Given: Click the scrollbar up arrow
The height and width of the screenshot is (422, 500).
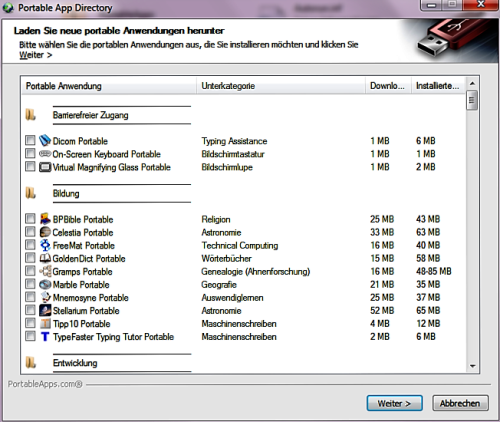Looking at the screenshot, I should click(472, 83).
